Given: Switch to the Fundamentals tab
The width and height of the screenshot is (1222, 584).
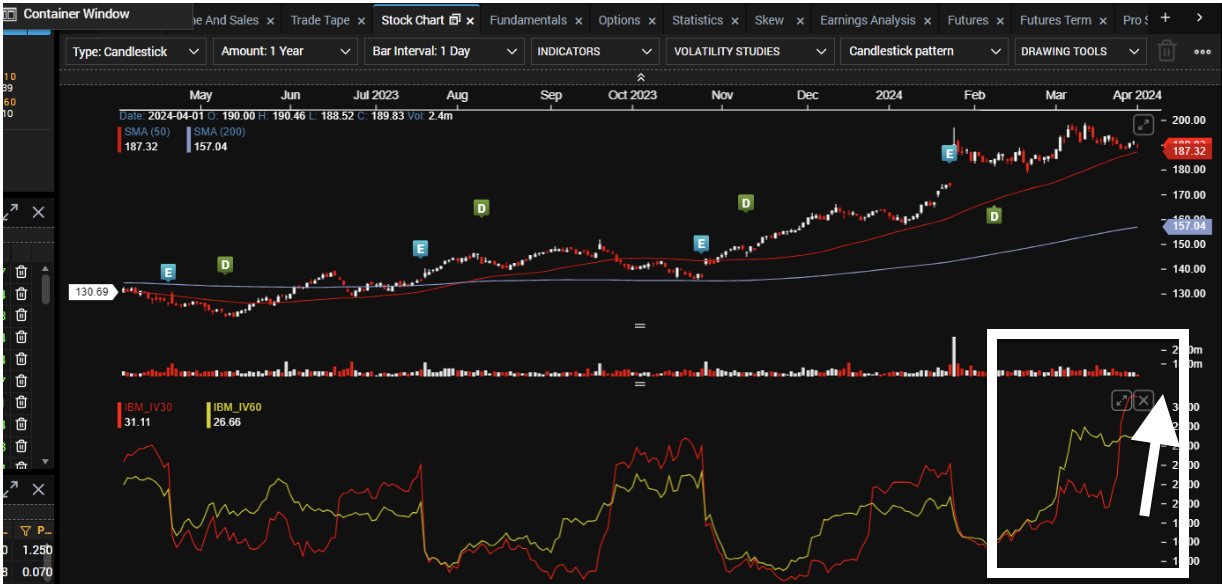Looking at the screenshot, I should (528, 20).
